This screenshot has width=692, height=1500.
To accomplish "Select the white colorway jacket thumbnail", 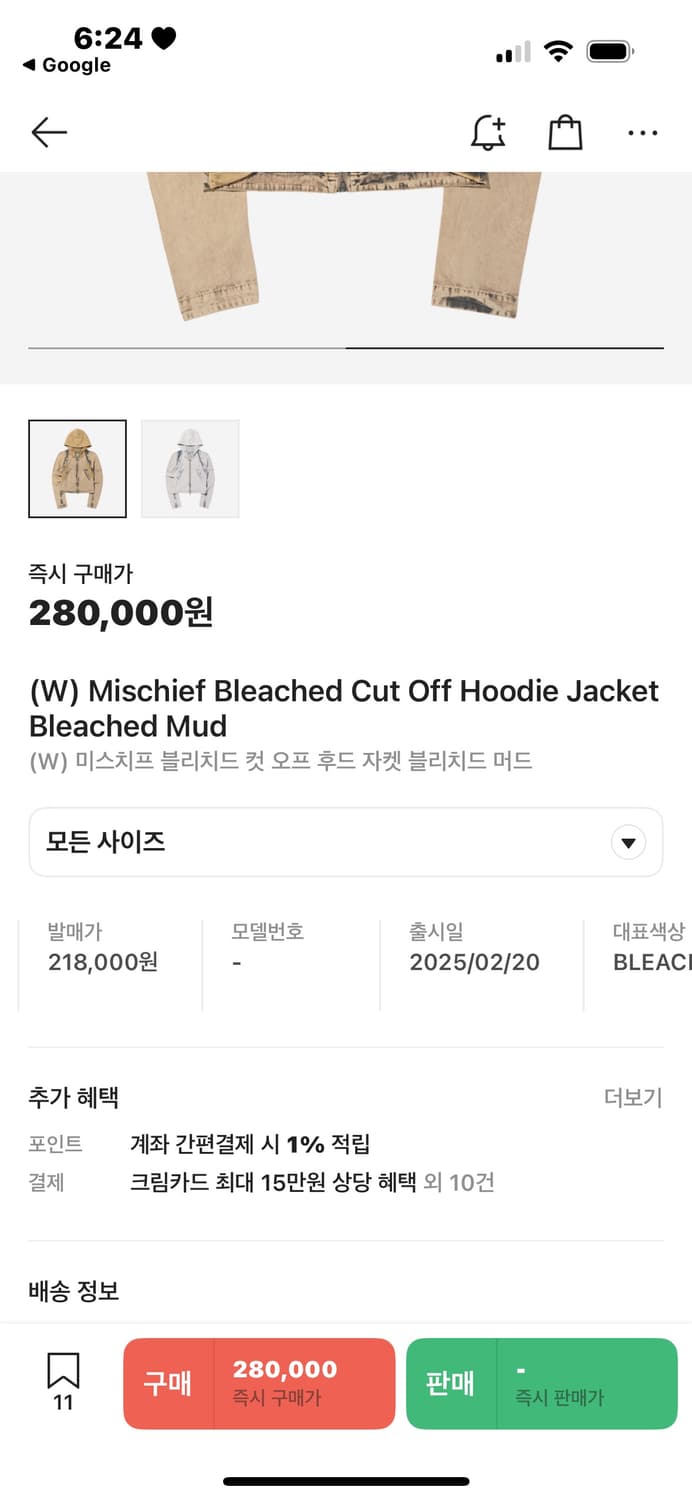I will click(x=190, y=469).
